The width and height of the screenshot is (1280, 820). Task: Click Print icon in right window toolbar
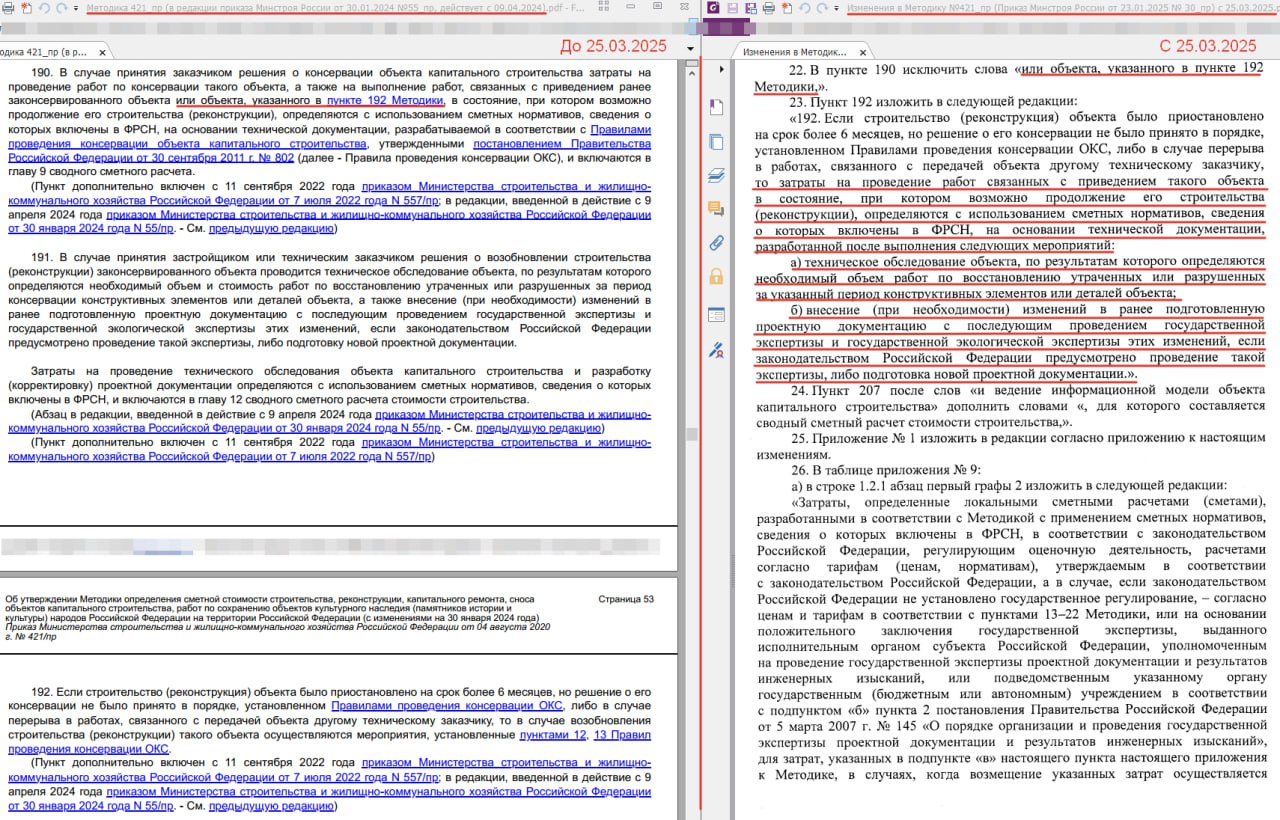(x=769, y=8)
